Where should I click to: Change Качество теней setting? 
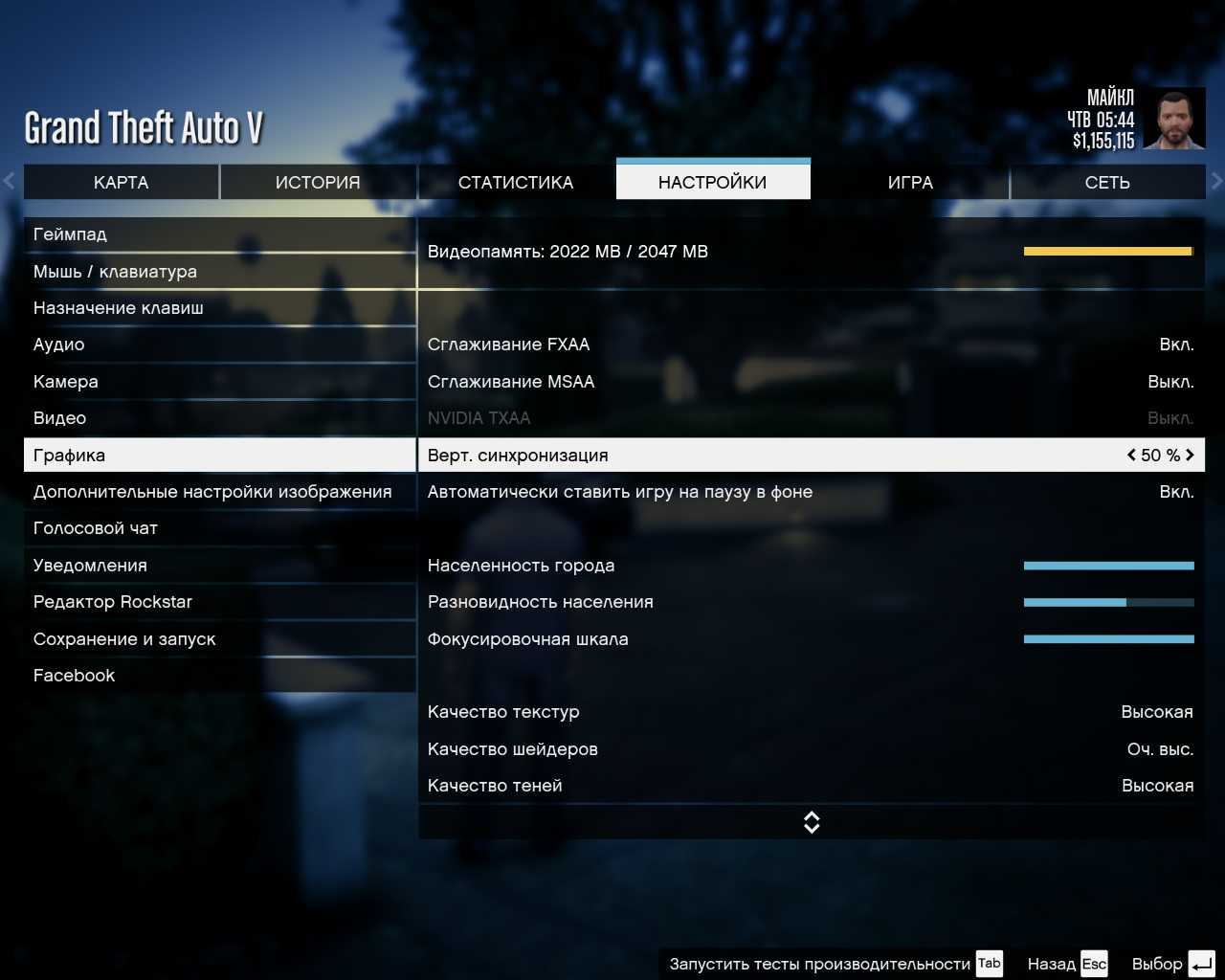812,786
